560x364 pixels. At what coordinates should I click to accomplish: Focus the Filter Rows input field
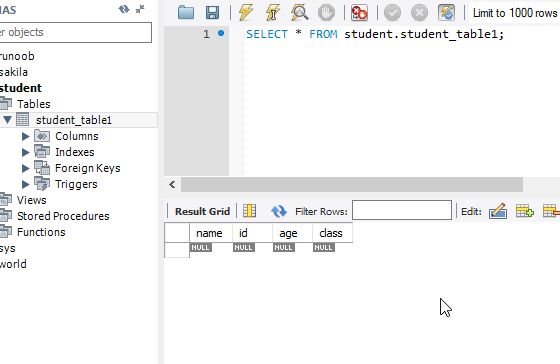tap(402, 210)
